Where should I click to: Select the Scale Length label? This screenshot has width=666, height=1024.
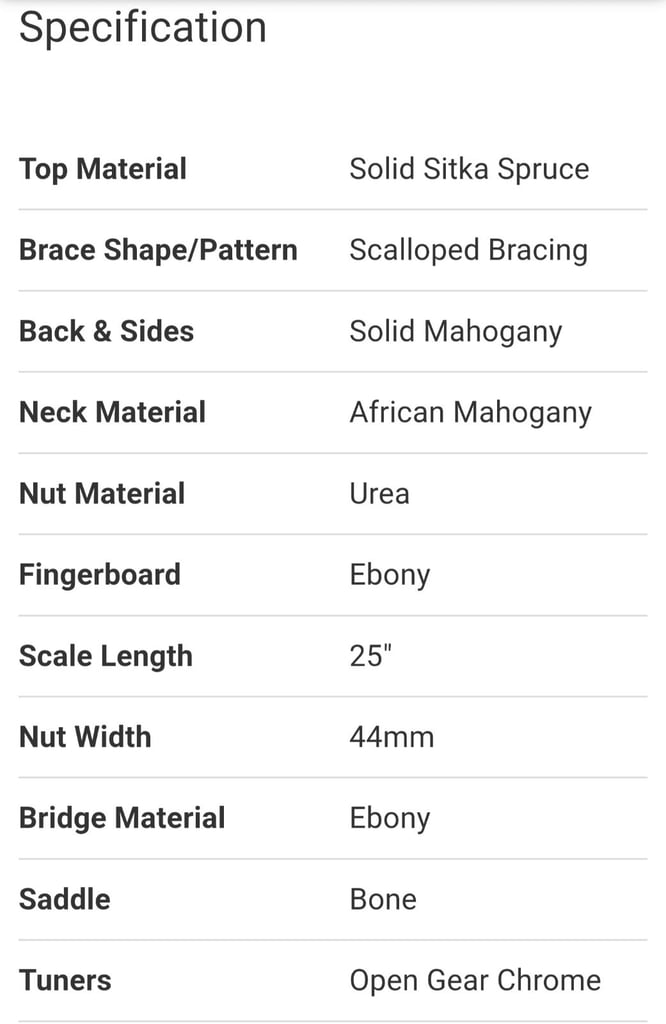point(106,656)
